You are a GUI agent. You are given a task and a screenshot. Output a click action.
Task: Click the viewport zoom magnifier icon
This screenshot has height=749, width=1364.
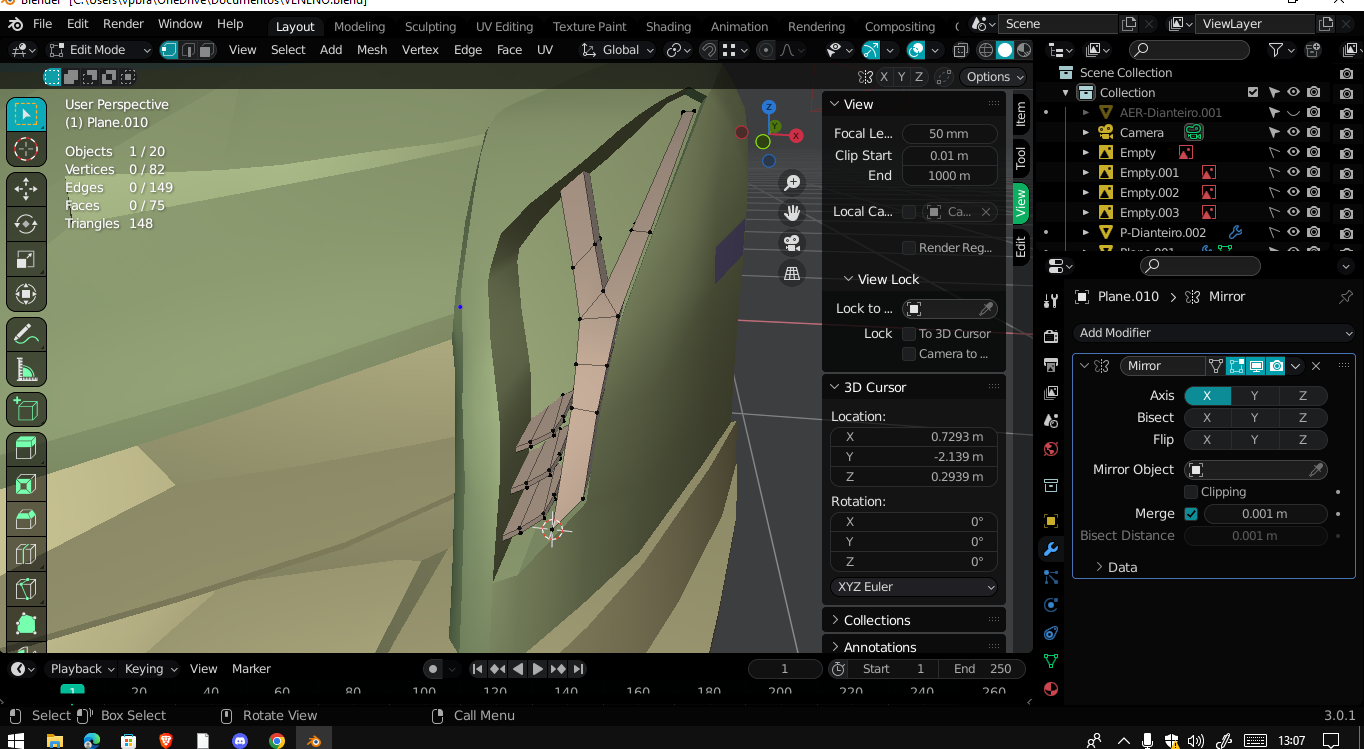[792, 183]
